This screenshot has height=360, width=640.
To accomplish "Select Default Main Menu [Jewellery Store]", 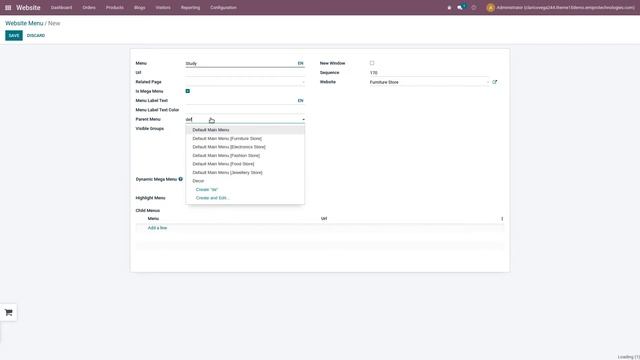I will click(x=245, y=173).
